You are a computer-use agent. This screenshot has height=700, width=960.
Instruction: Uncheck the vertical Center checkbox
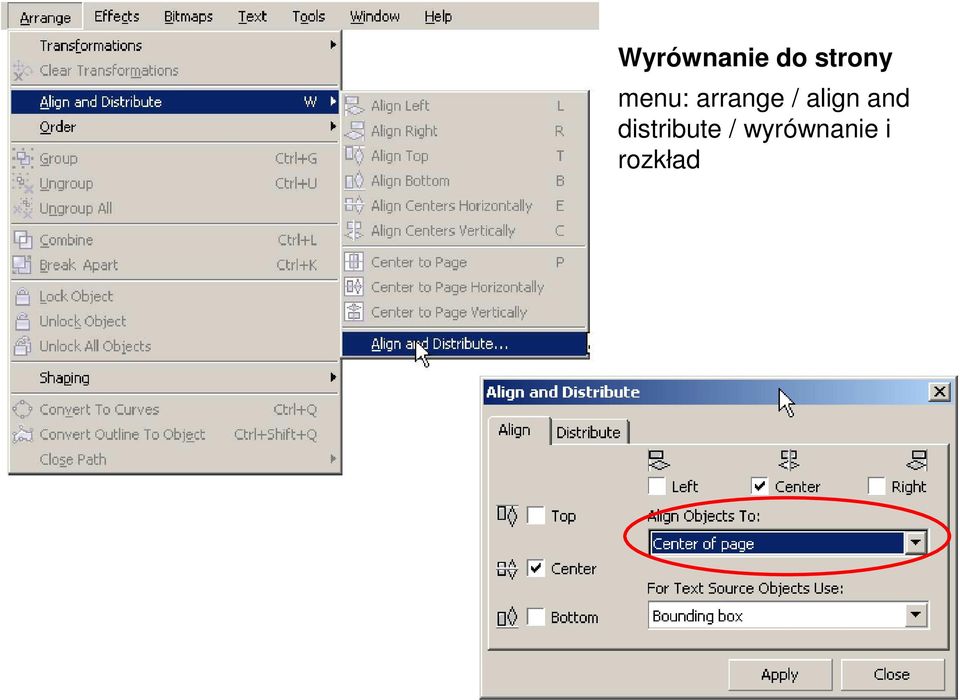tap(536, 568)
